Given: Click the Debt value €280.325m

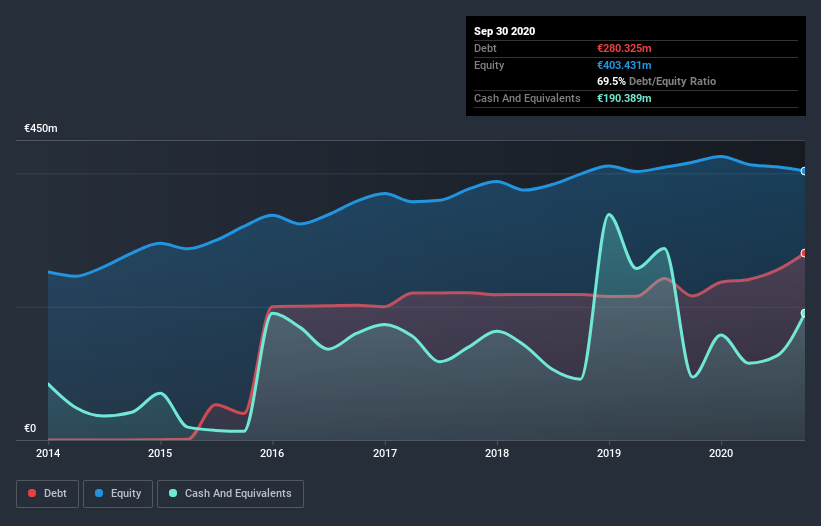Looking at the screenshot, I should (x=624, y=48).
